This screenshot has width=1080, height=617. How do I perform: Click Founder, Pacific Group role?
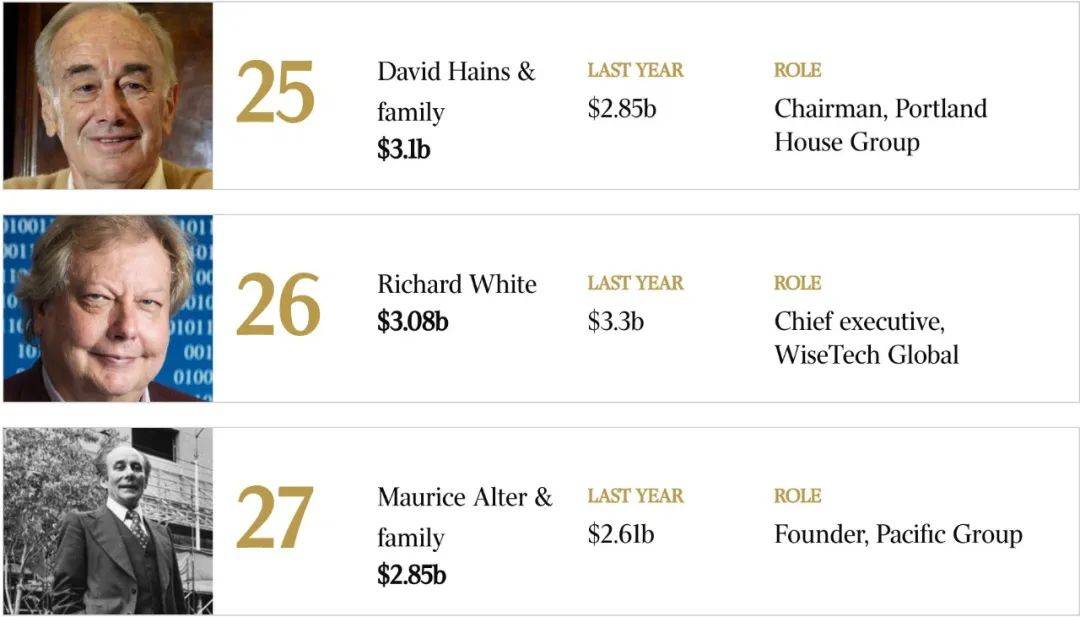(898, 534)
